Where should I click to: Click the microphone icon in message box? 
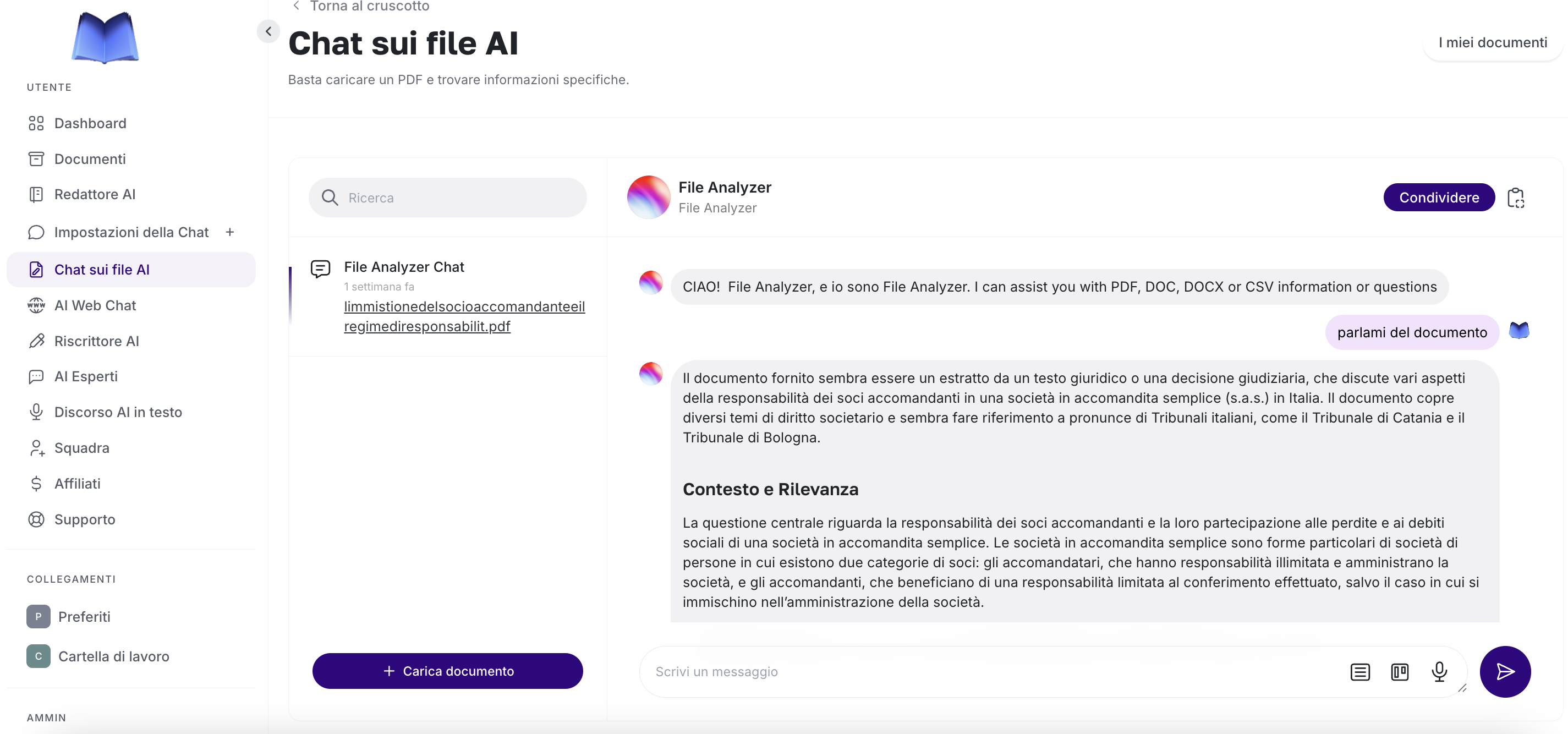[x=1439, y=671]
